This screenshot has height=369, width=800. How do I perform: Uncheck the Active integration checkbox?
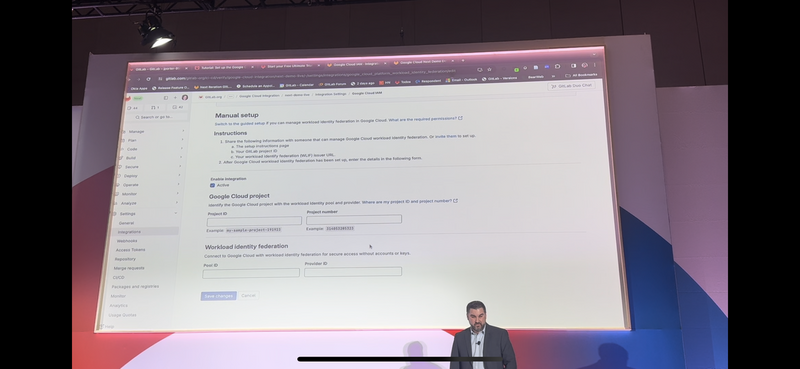point(212,185)
